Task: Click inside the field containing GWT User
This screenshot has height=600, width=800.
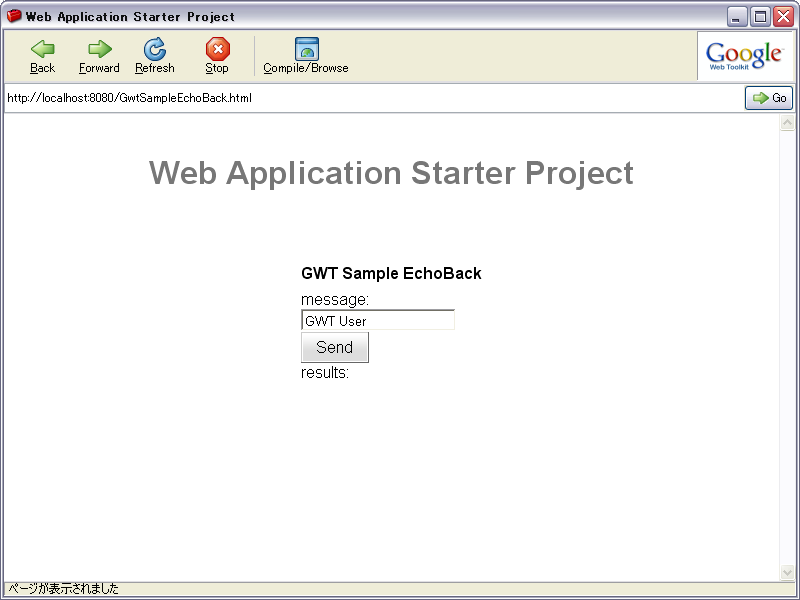Action: click(377, 319)
